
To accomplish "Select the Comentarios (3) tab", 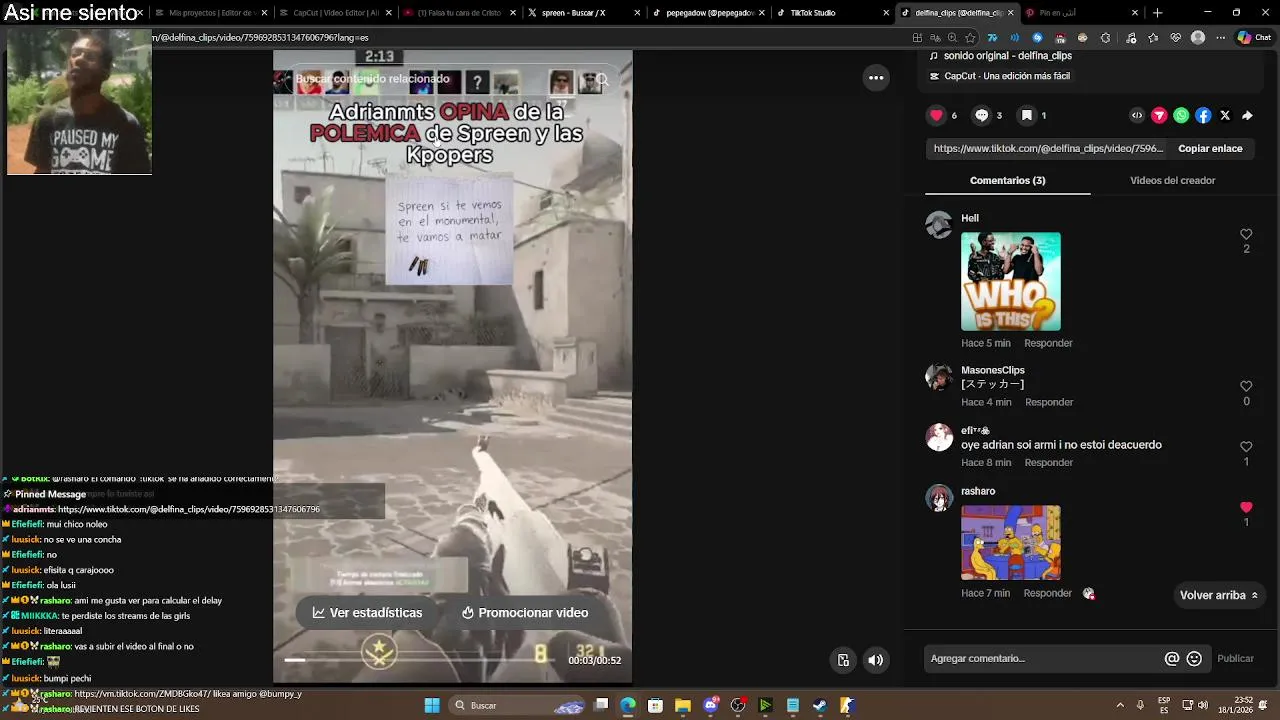I will click(1008, 181).
